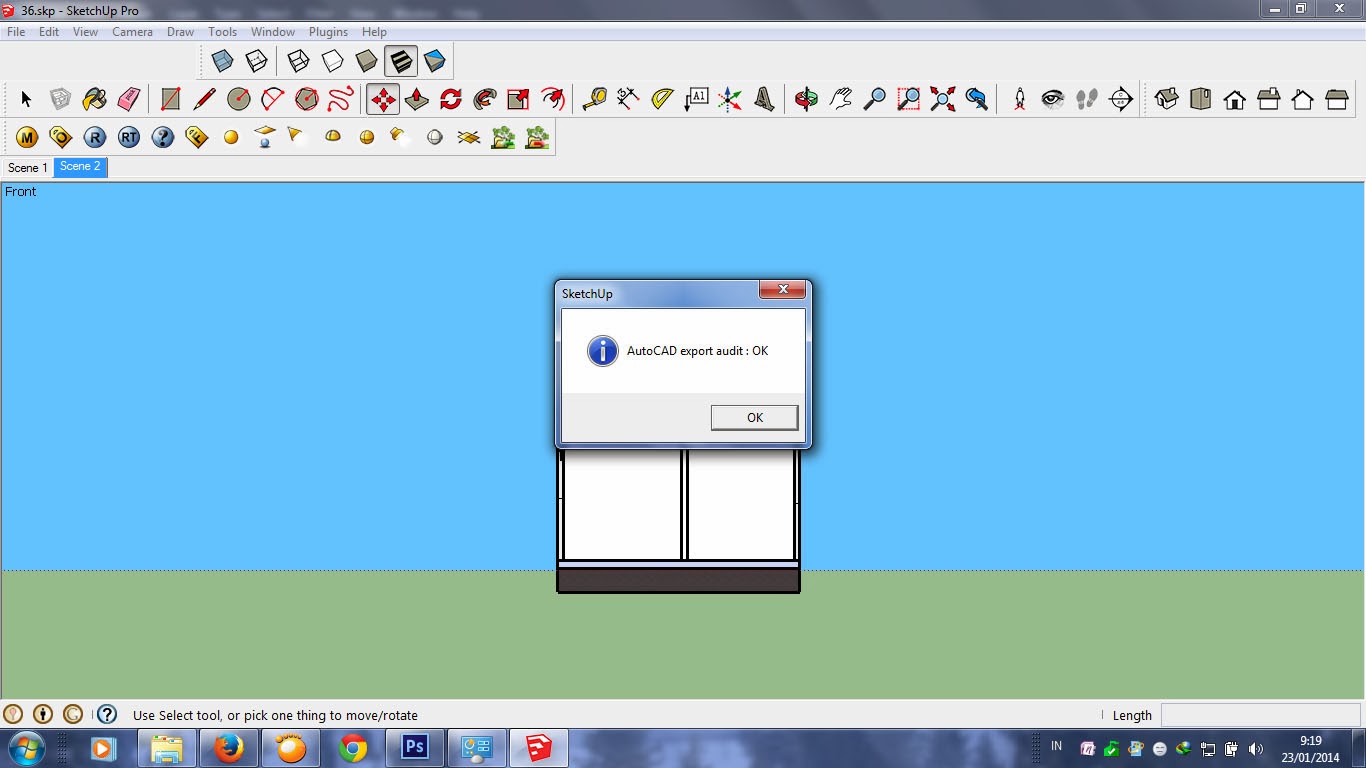Select the Position Camera tool
1366x768 pixels.
pos(1019,99)
